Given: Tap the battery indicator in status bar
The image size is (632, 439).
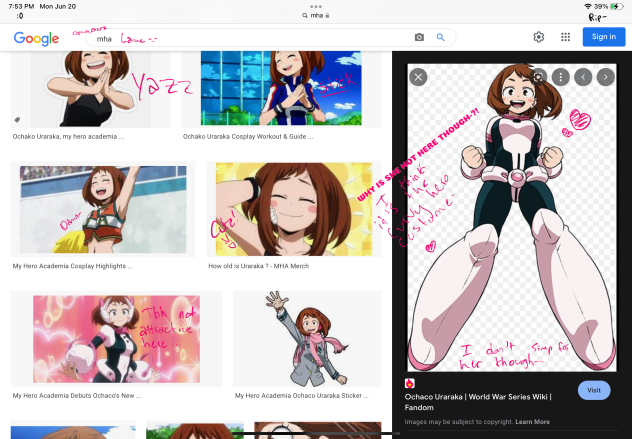Looking at the screenshot, I should [617, 6].
